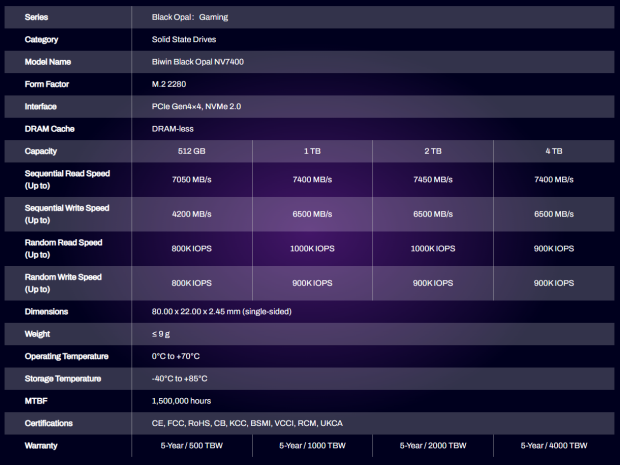Click the 4 TB capacity column header

(x=552, y=151)
